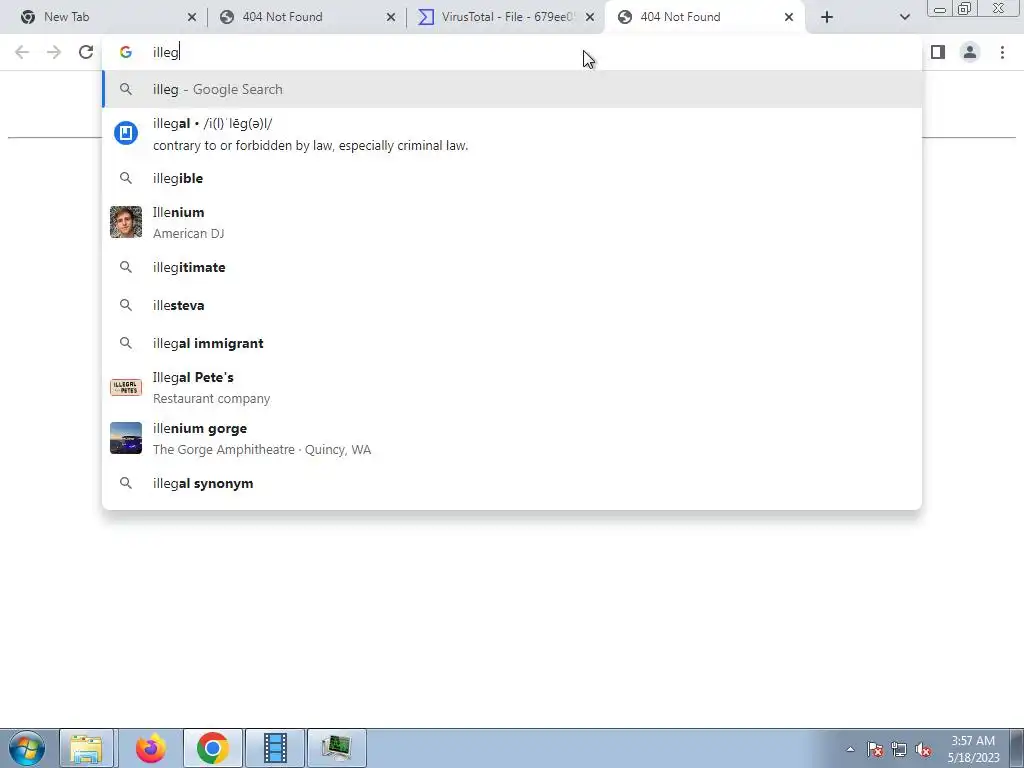Click search icon beside 'illegitimate'
Screen dimensions: 1024x768
pyautogui.click(x=126, y=267)
